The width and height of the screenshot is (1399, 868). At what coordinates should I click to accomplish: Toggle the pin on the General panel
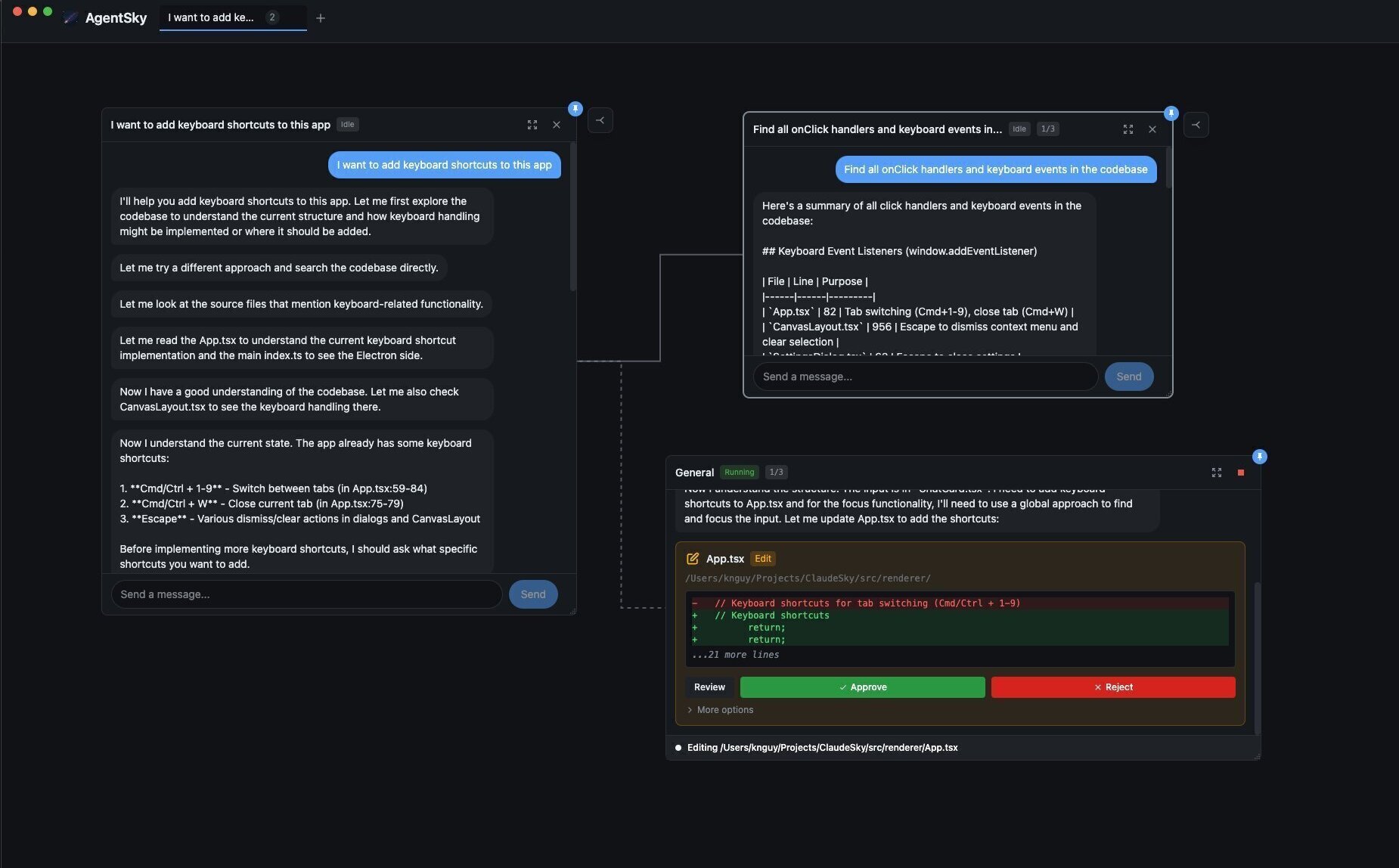[1259, 457]
